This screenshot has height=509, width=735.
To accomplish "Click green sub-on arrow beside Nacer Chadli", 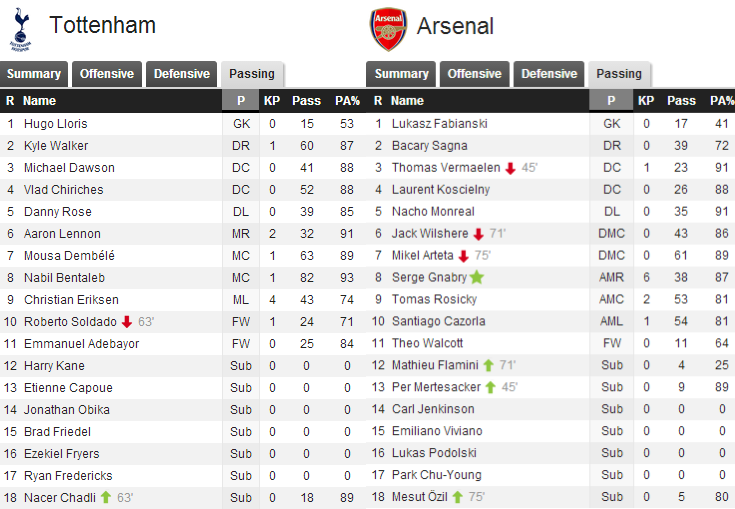I will coord(106,497).
